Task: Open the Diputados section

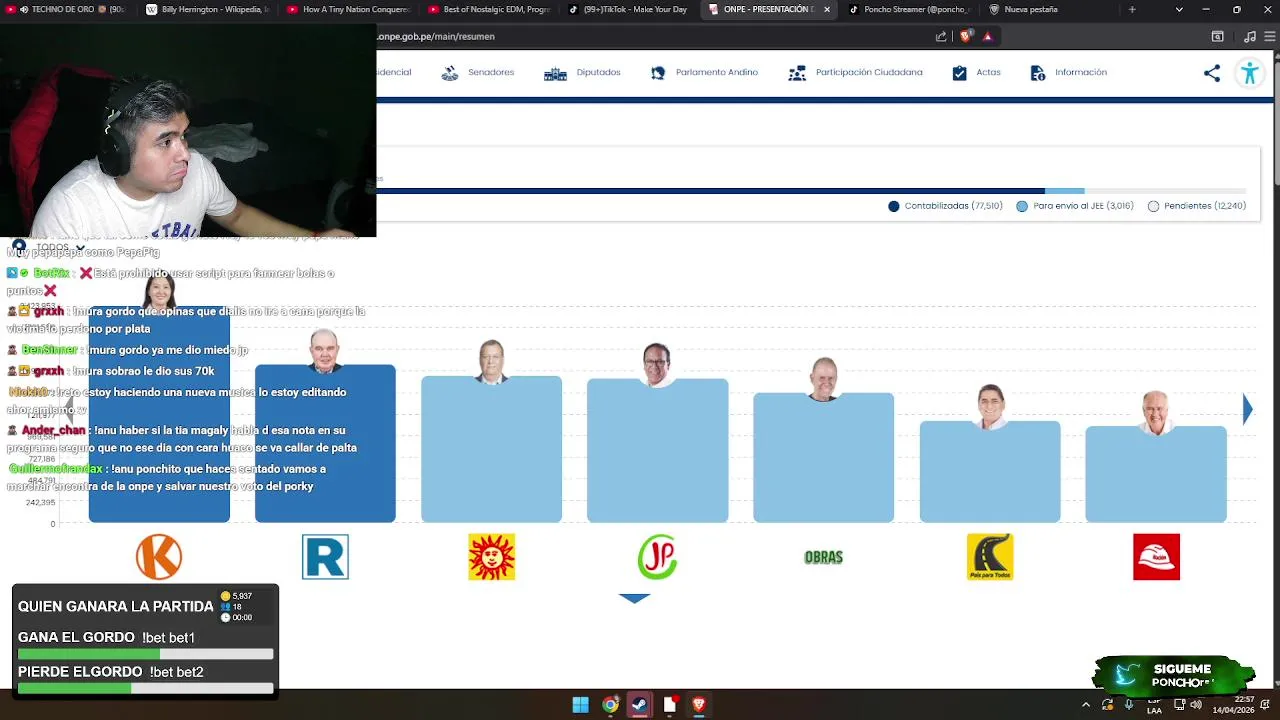Action: (582, 72)
